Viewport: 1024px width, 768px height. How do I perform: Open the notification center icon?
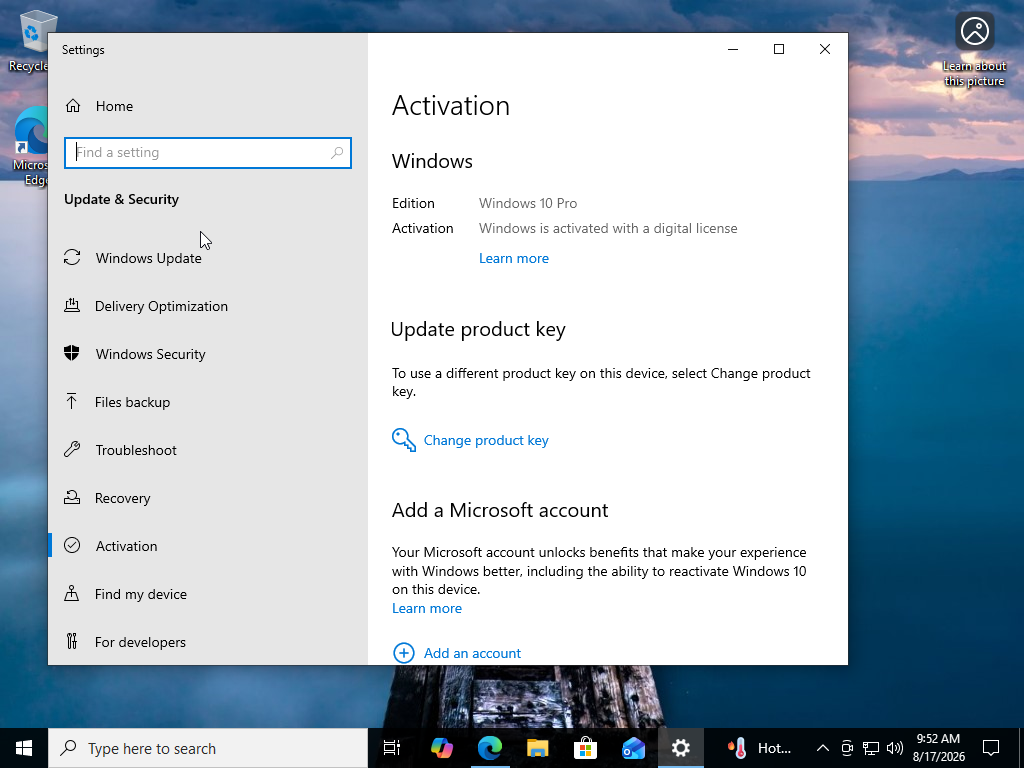[991, 748]
